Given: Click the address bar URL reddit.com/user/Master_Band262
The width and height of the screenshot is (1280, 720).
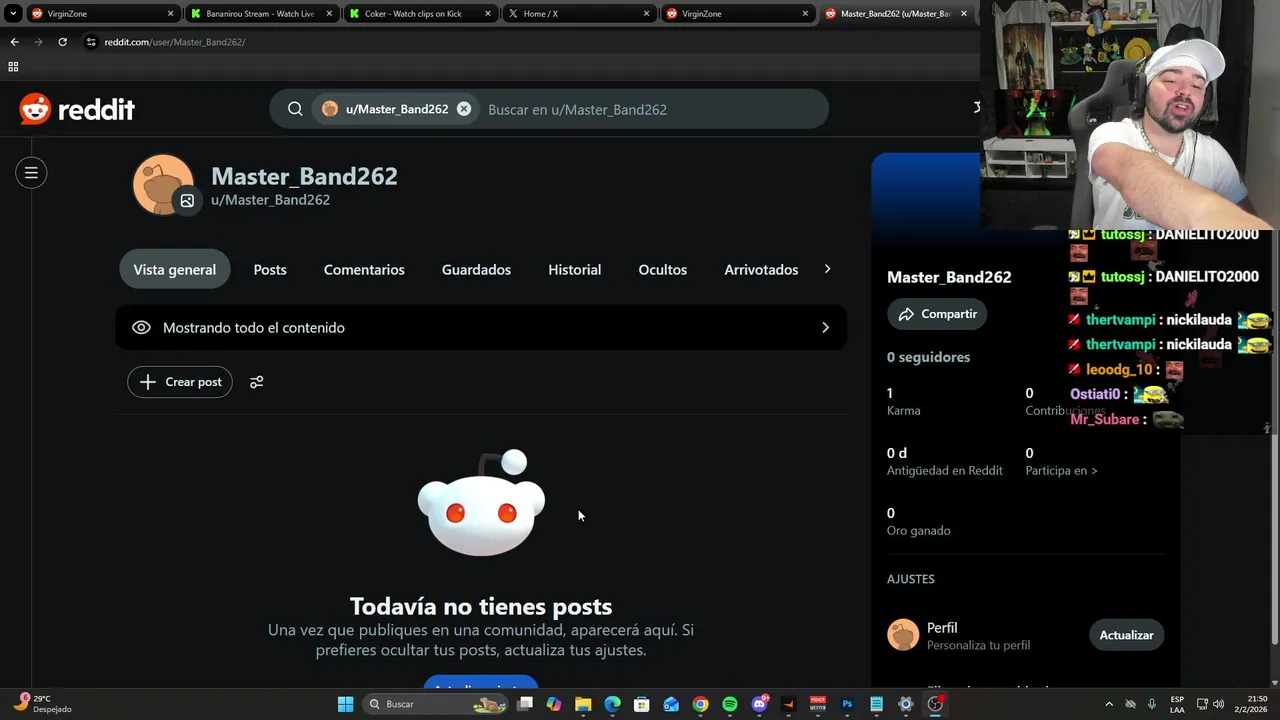Looking at the screenshot, I should pyautogui.click(x=175, y=42).
